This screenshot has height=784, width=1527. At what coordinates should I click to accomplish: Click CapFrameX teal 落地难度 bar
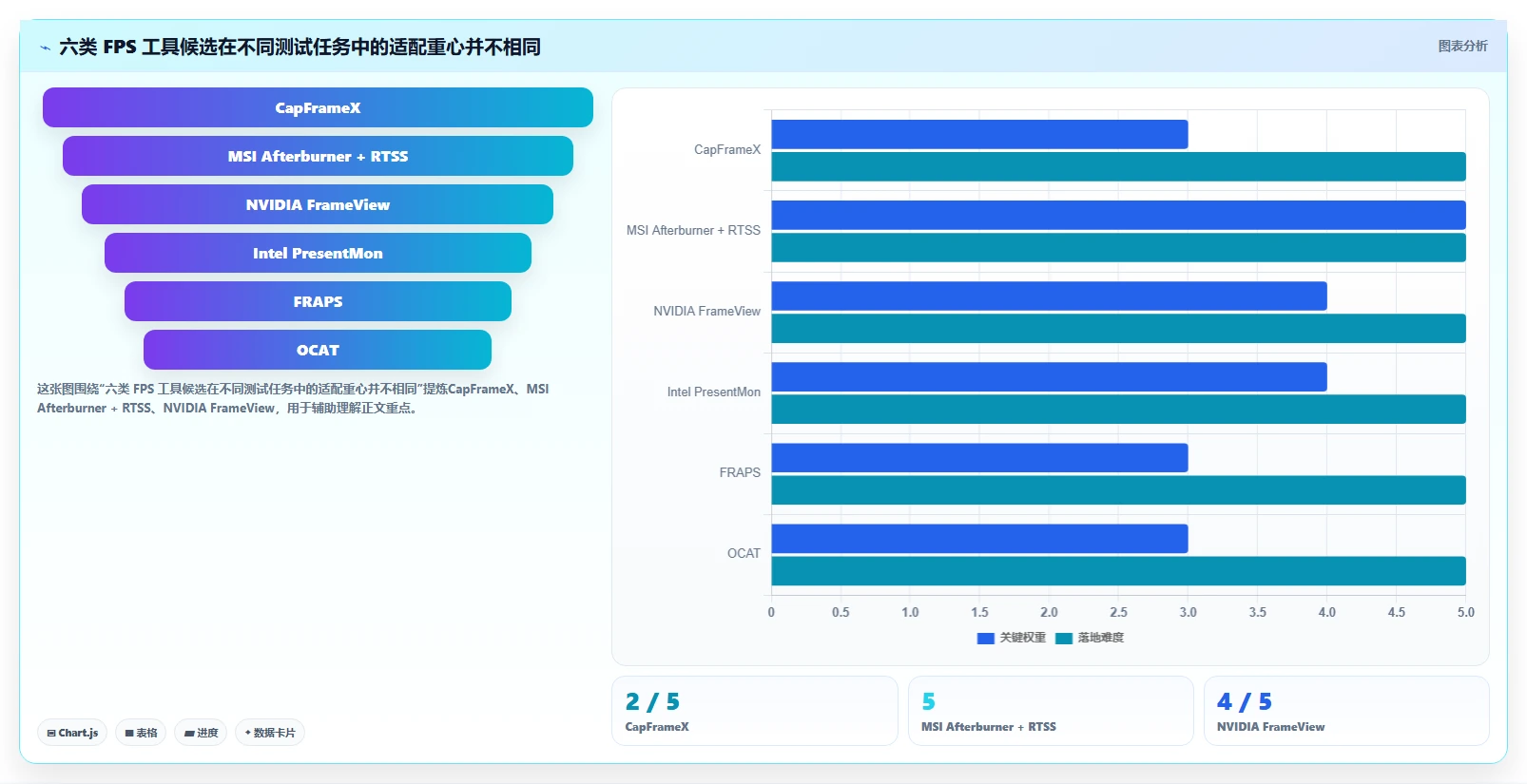(1118, 166)
